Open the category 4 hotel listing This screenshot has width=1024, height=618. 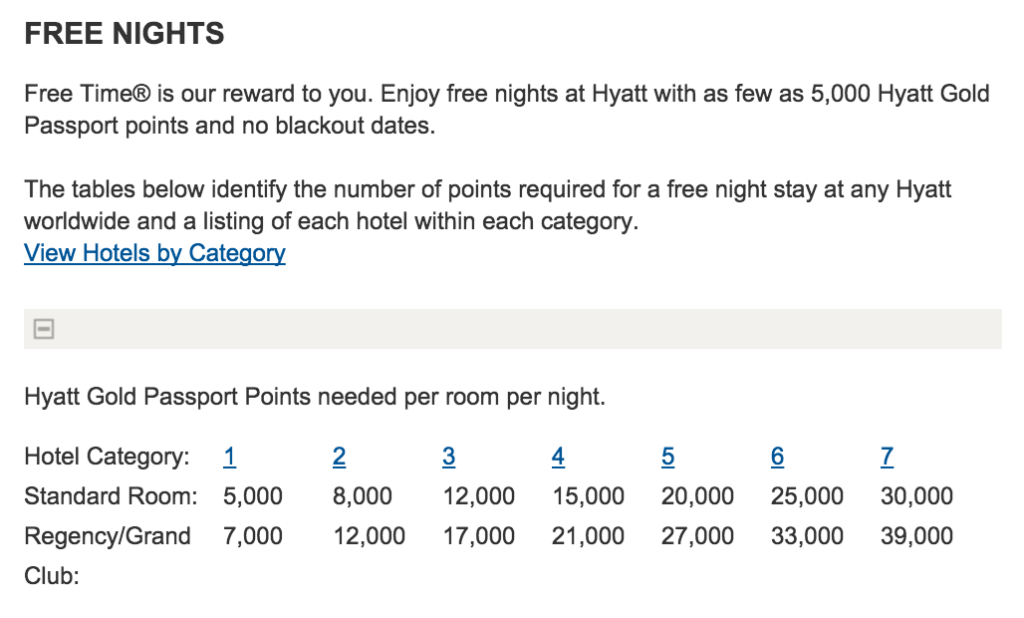pos(558,456)
